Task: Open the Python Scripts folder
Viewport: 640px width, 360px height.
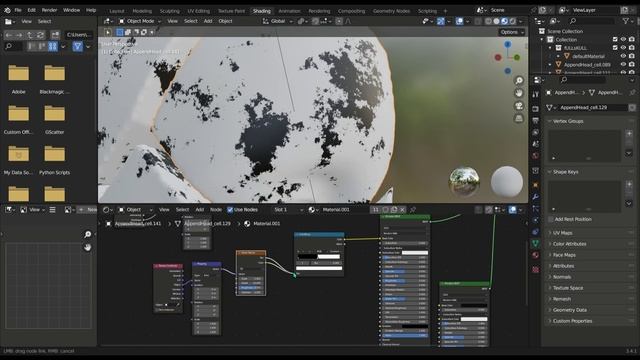Action: pyautogui.click(x=54, y=160)
